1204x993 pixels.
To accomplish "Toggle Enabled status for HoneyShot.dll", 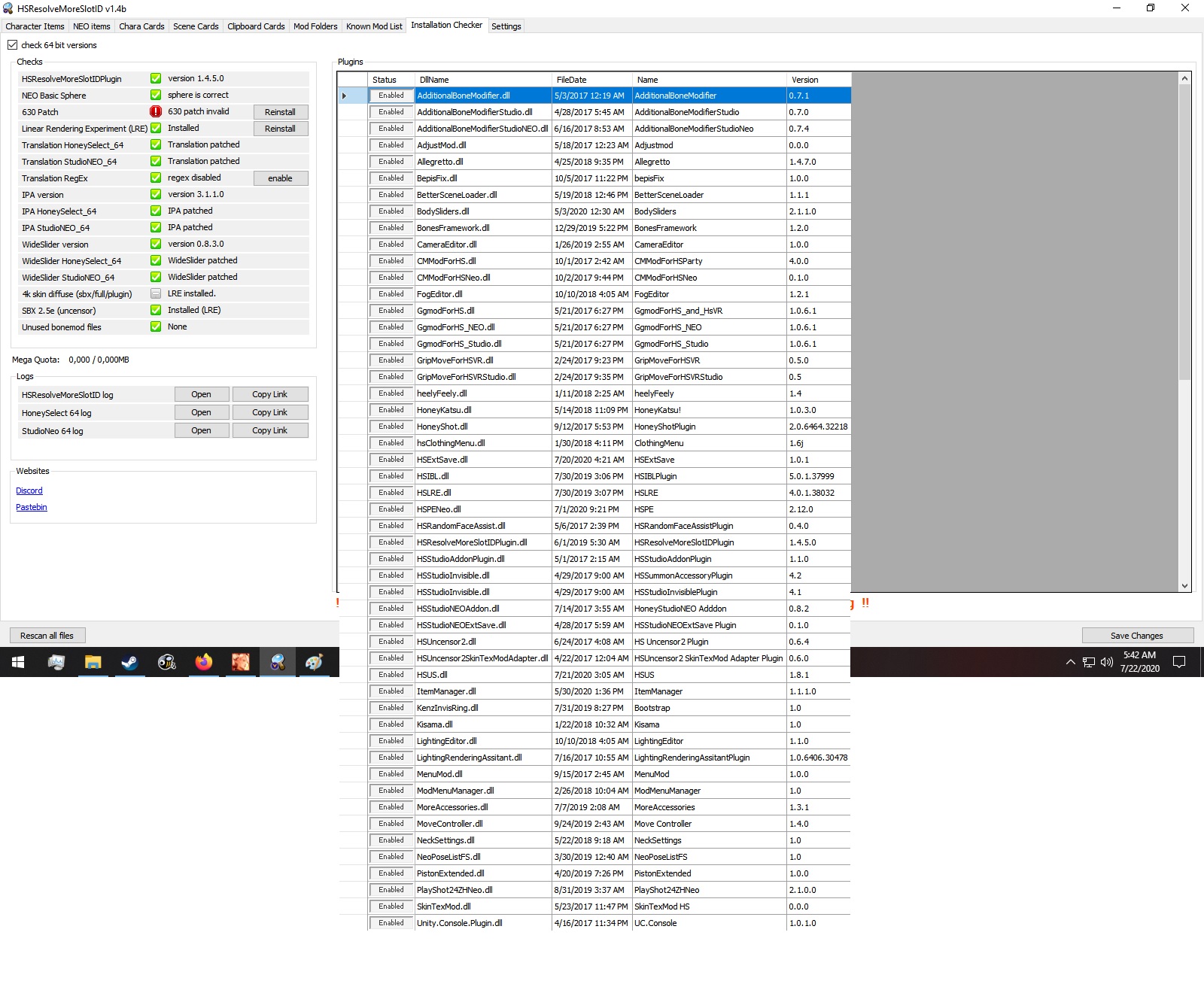I will [x=391, y=427].
